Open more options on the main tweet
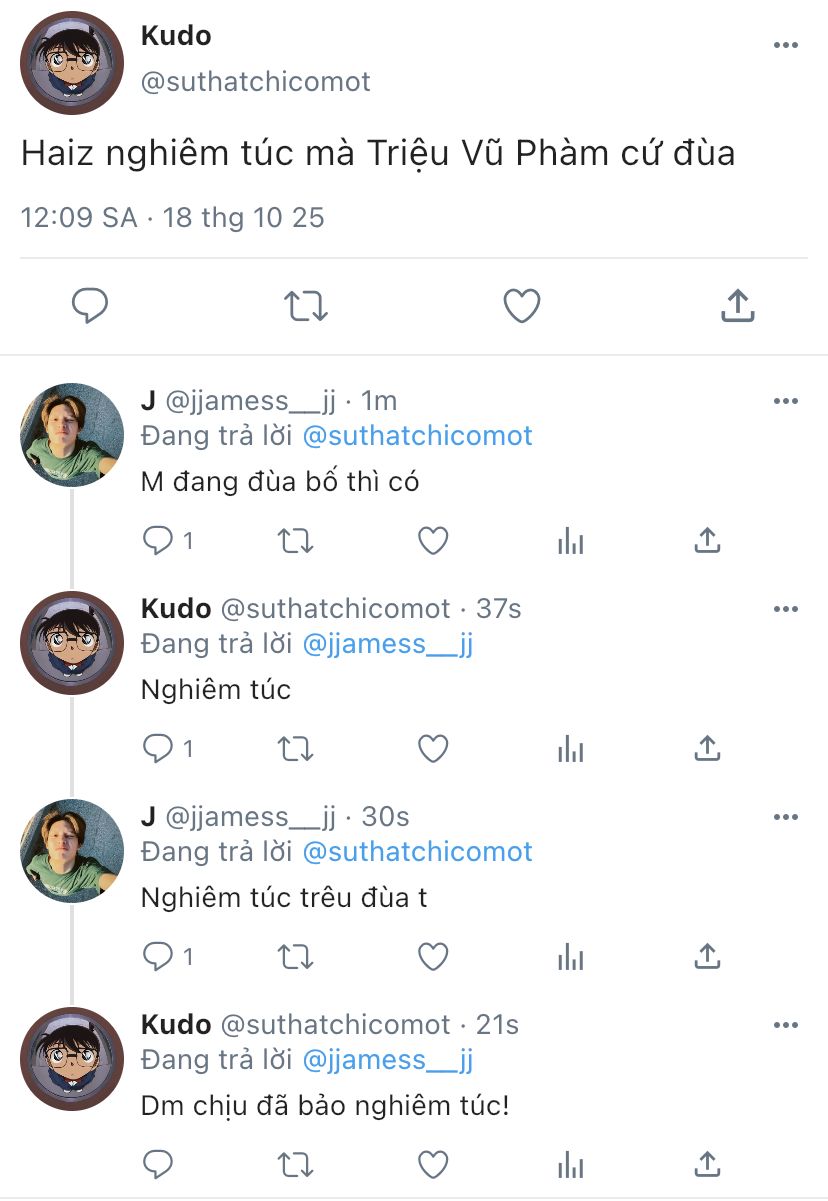The height and width of the screenshot is (1201, 828). coord(786,46)
